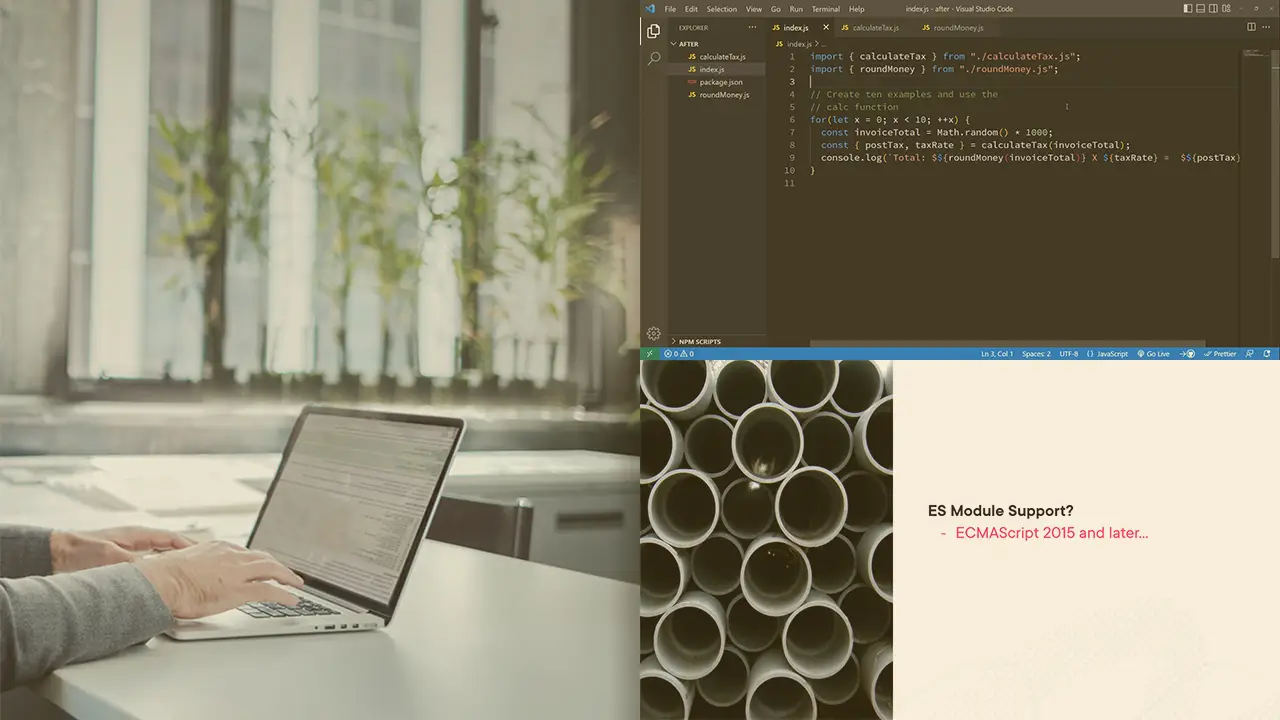Click the "./roundMoney.js" import string
Image resolution: width=1280 pixels, height=720 pixels.
pos(1006,69)
